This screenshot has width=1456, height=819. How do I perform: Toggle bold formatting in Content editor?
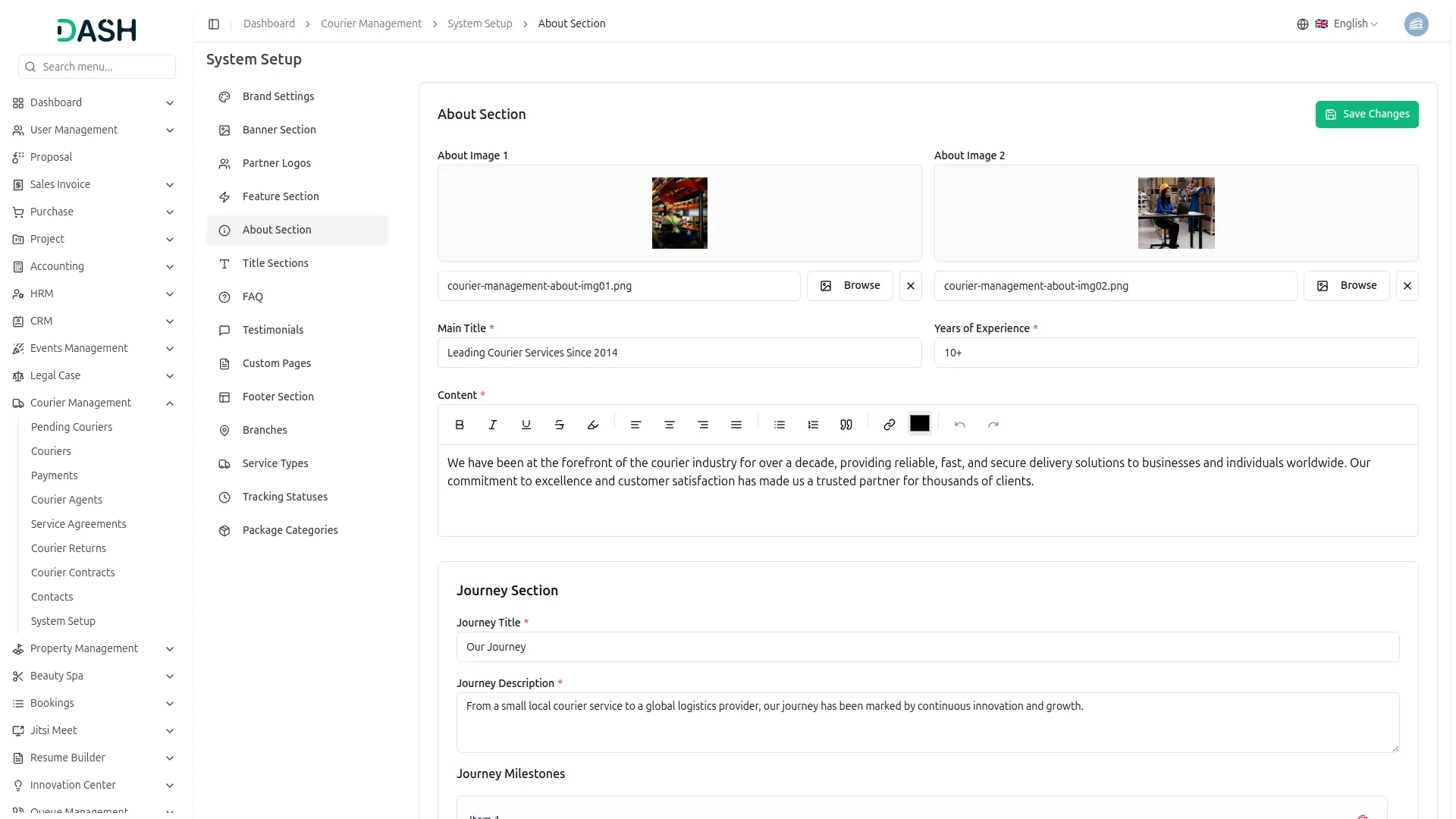click(x=460, y=425)
